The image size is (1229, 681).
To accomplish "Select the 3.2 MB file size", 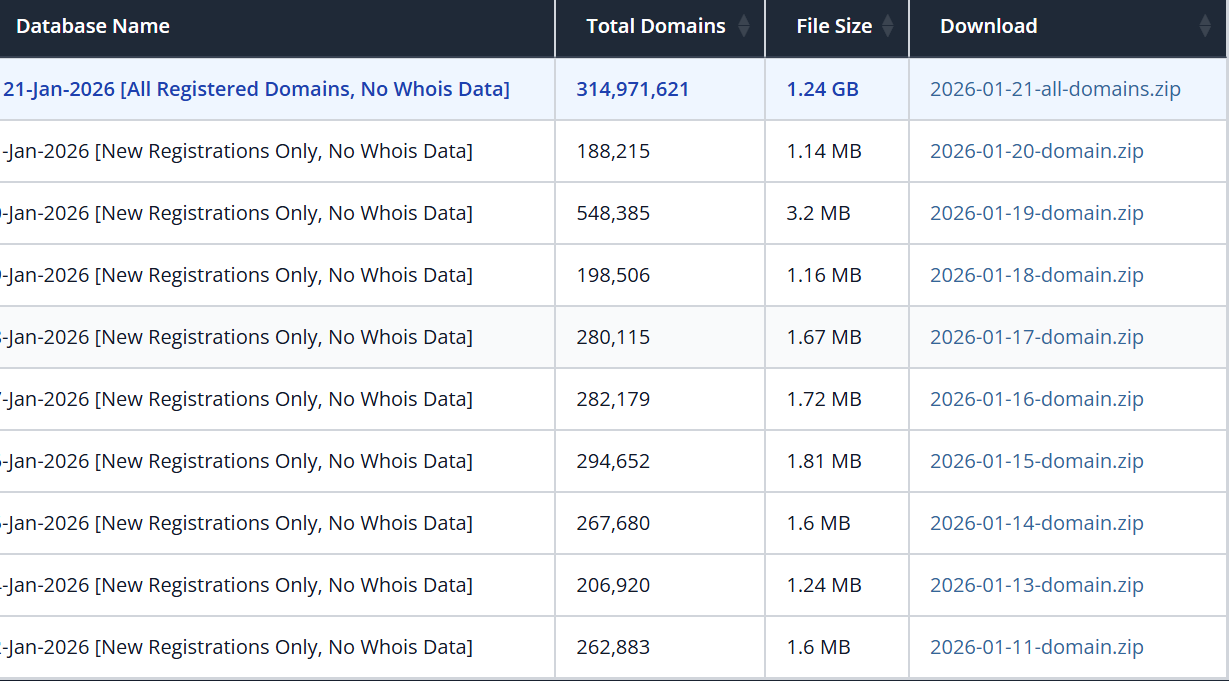I will click(819, 213).
